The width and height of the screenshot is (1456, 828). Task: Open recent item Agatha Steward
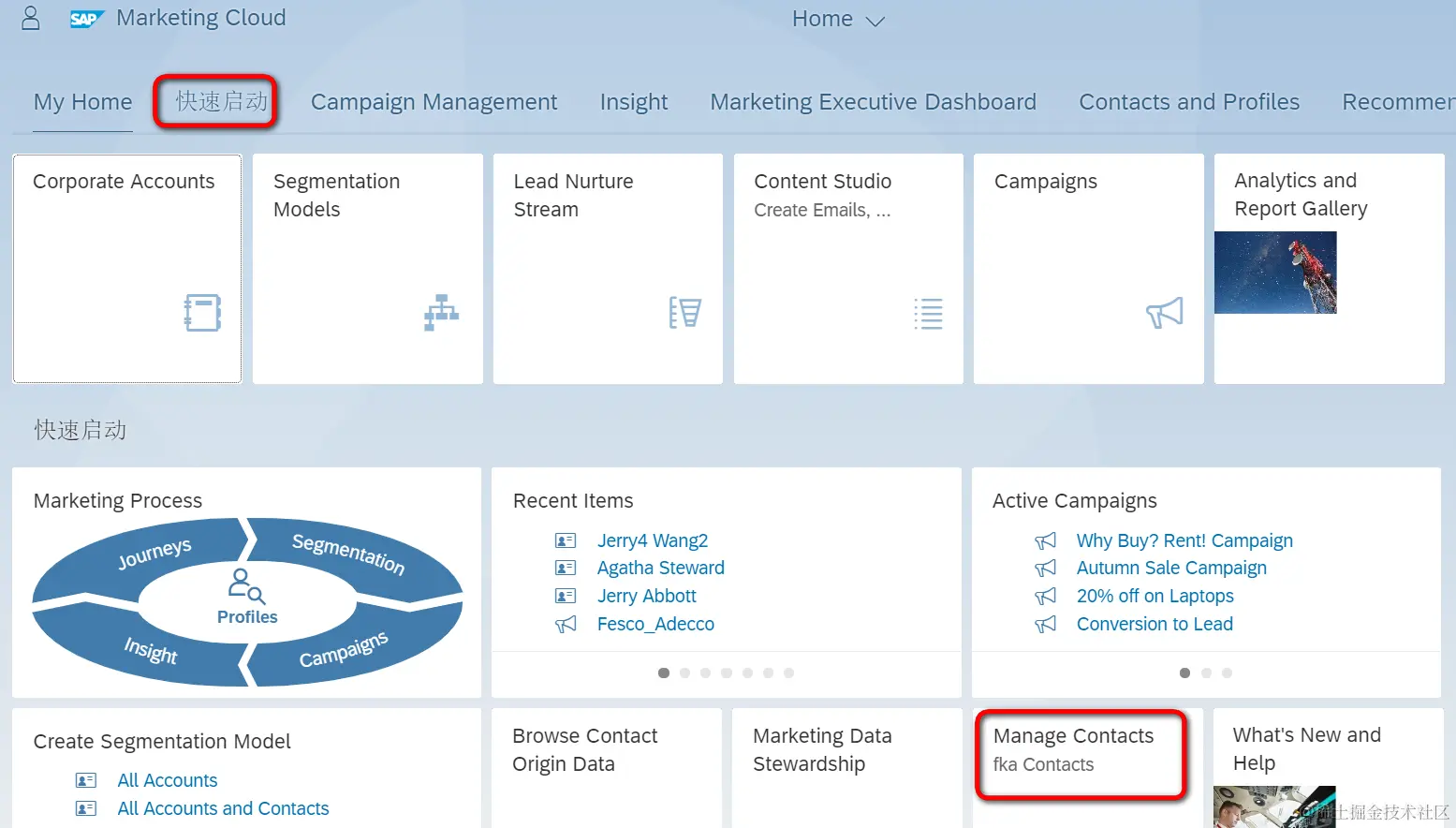661,568
